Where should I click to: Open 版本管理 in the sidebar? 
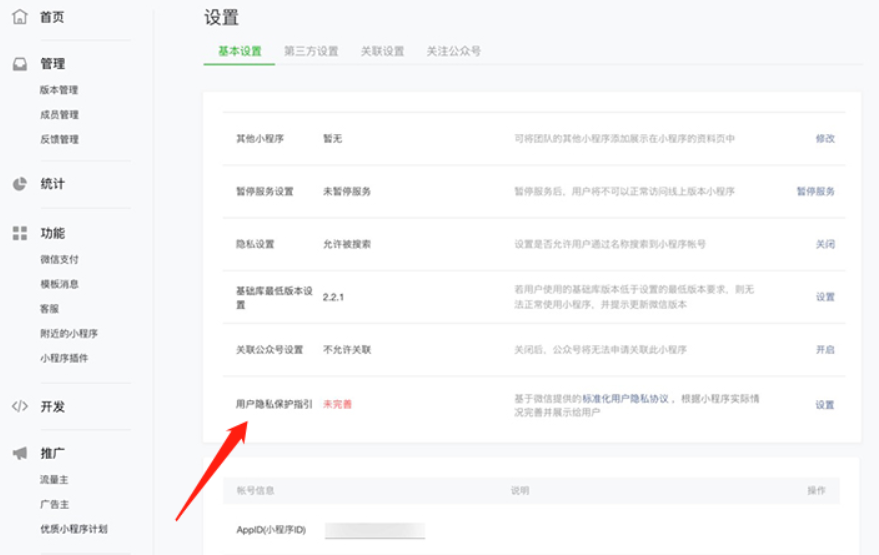click(59, 90)
